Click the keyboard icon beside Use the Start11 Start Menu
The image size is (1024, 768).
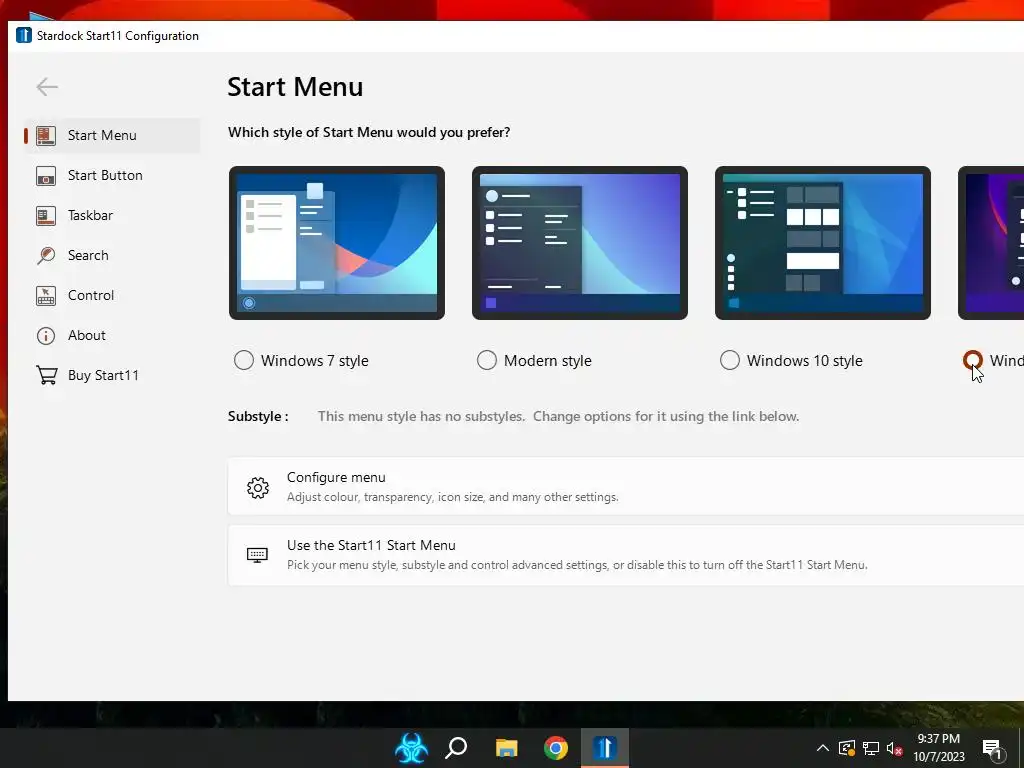(x=257, y=555)
